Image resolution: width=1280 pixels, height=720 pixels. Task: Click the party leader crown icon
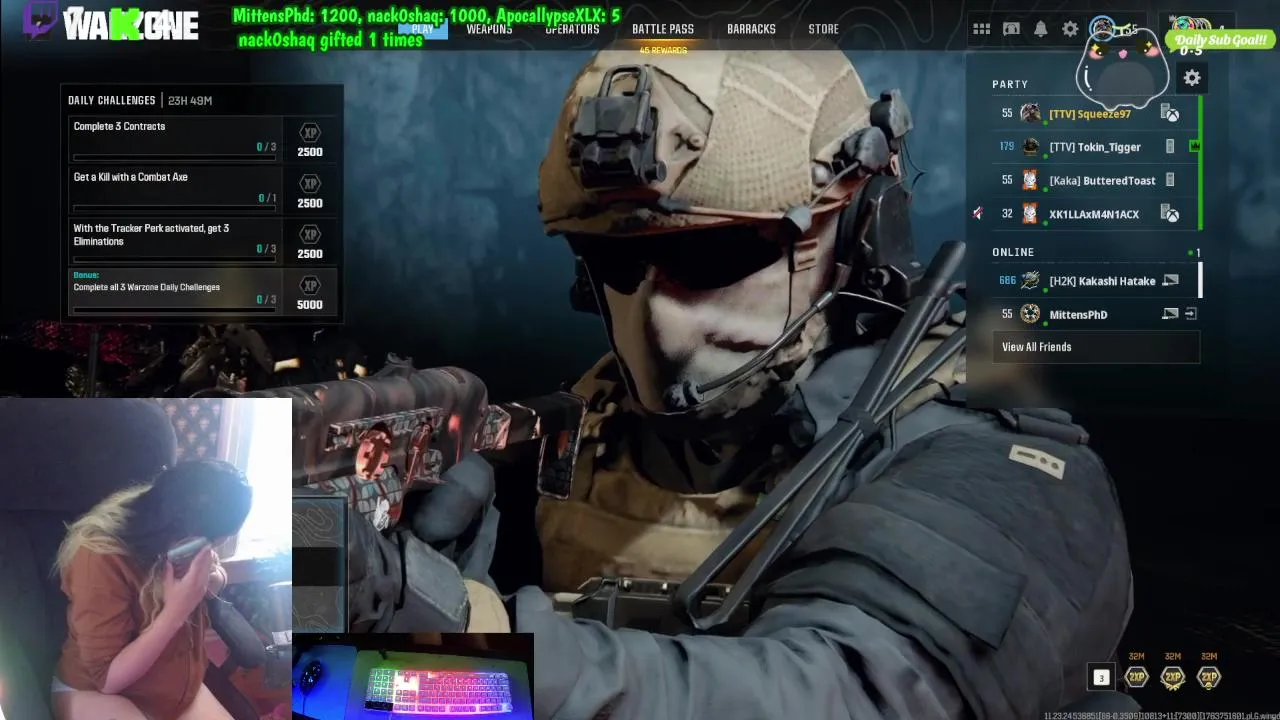[1194, 146]
